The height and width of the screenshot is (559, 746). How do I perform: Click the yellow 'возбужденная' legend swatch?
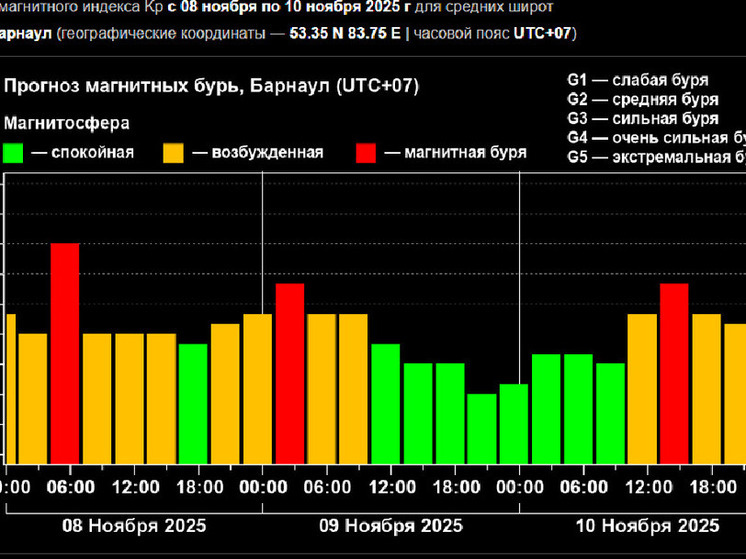point(174,153)
